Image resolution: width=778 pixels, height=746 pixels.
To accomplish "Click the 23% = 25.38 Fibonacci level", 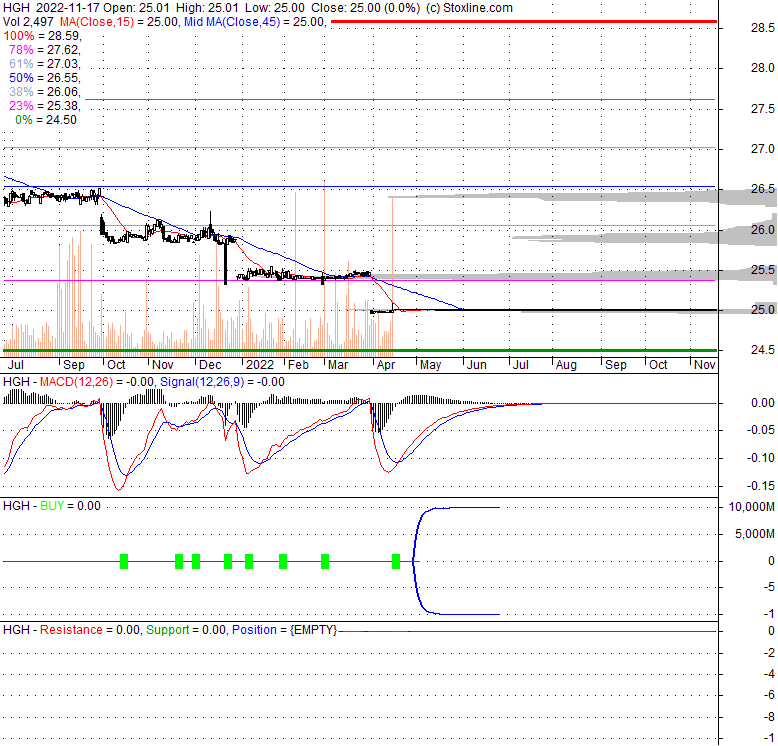I will 45,106.
